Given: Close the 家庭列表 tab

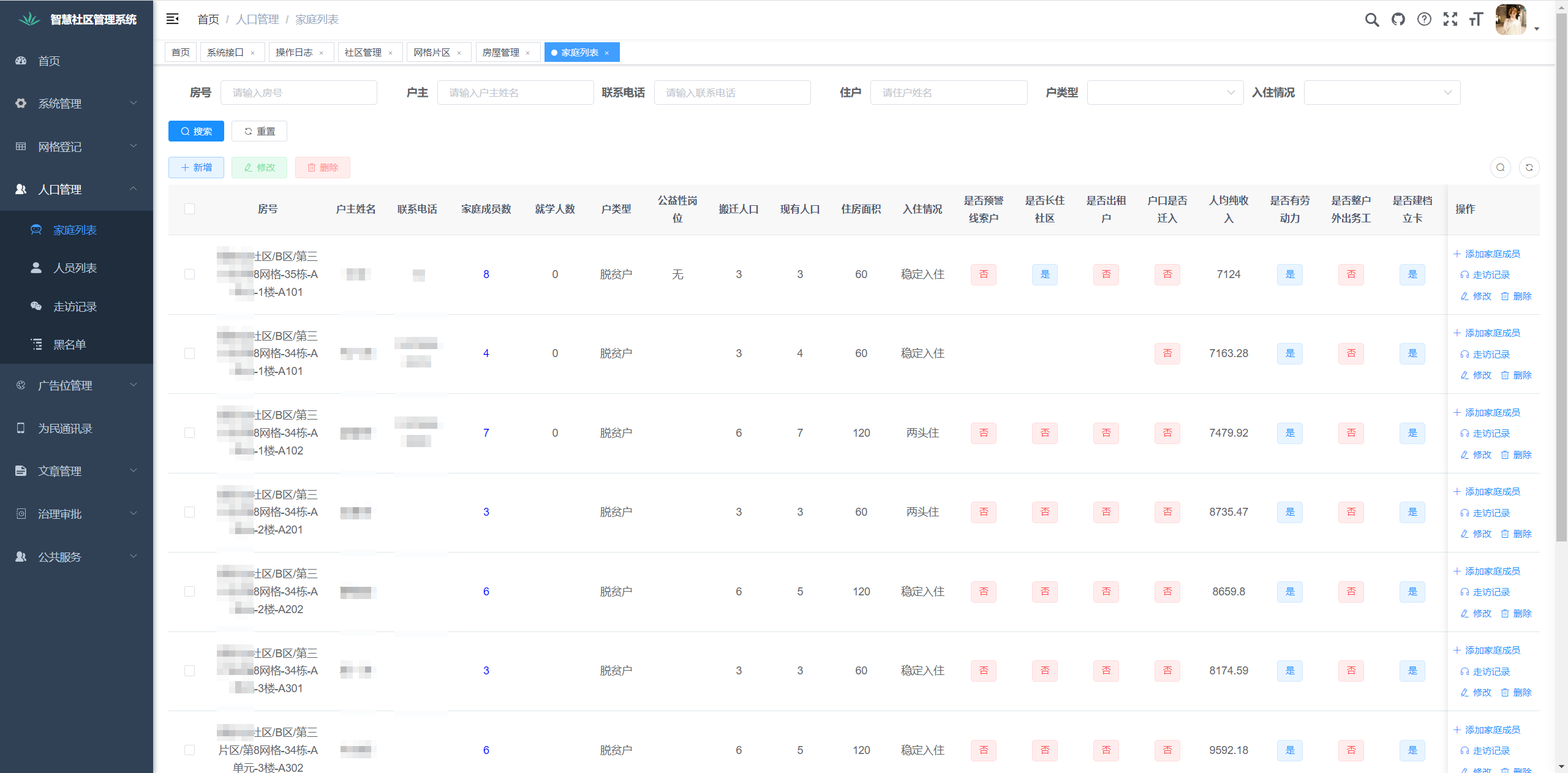Looking at the screenshot, I should click(x=607, y=53).
